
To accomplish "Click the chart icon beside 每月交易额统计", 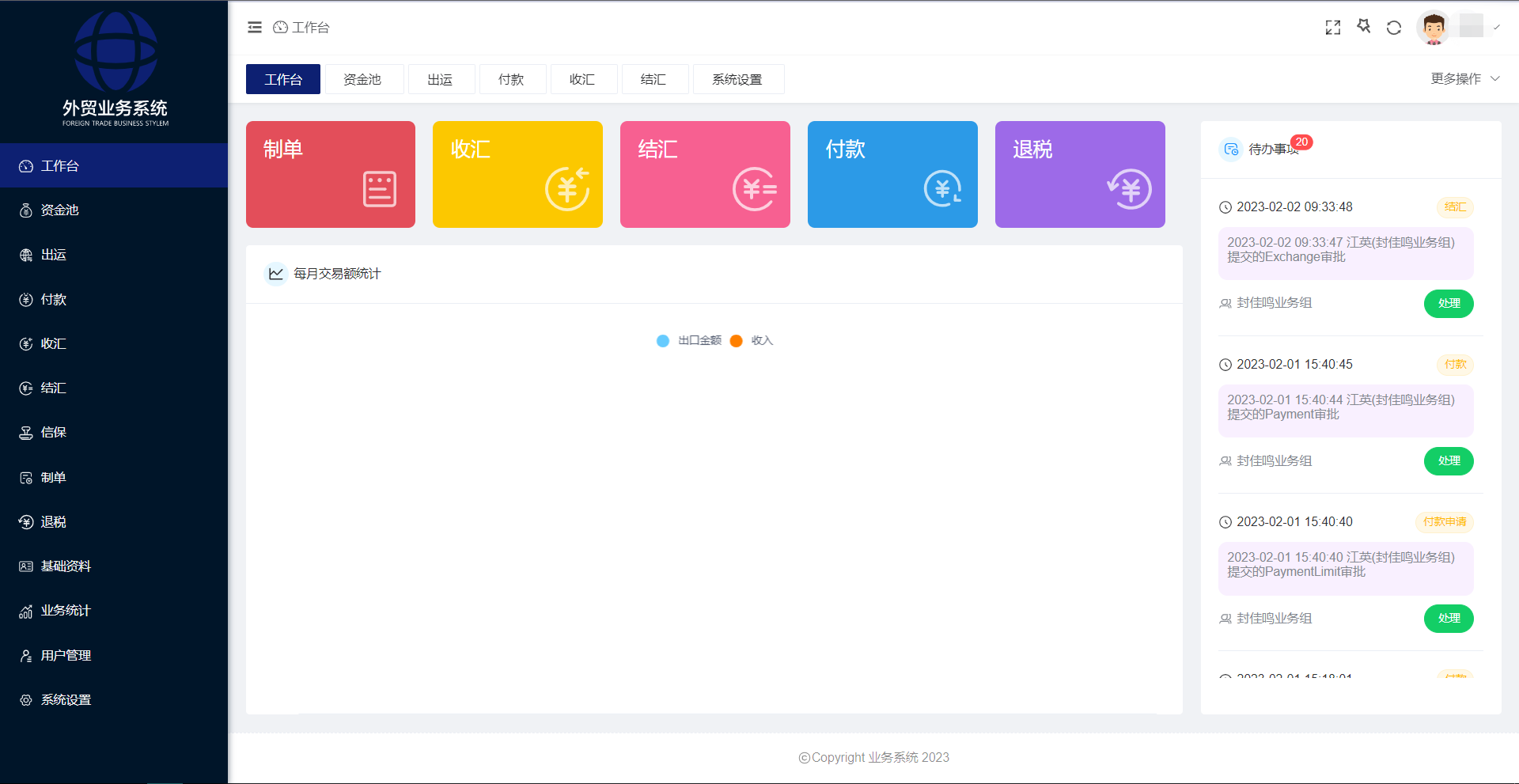I will [x=275, y=274].
